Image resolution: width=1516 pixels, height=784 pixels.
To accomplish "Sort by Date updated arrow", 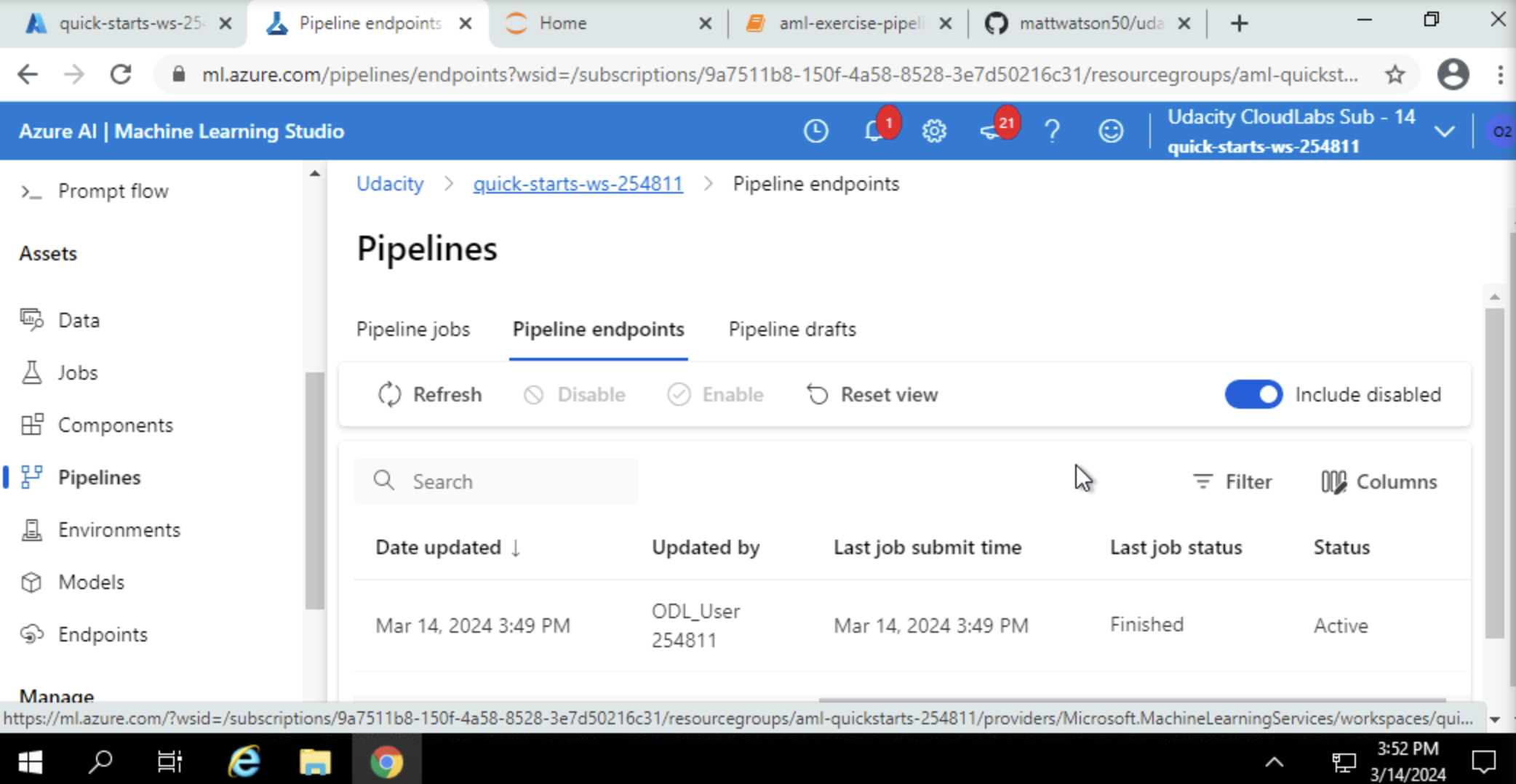I will click(x=516, y=548).
